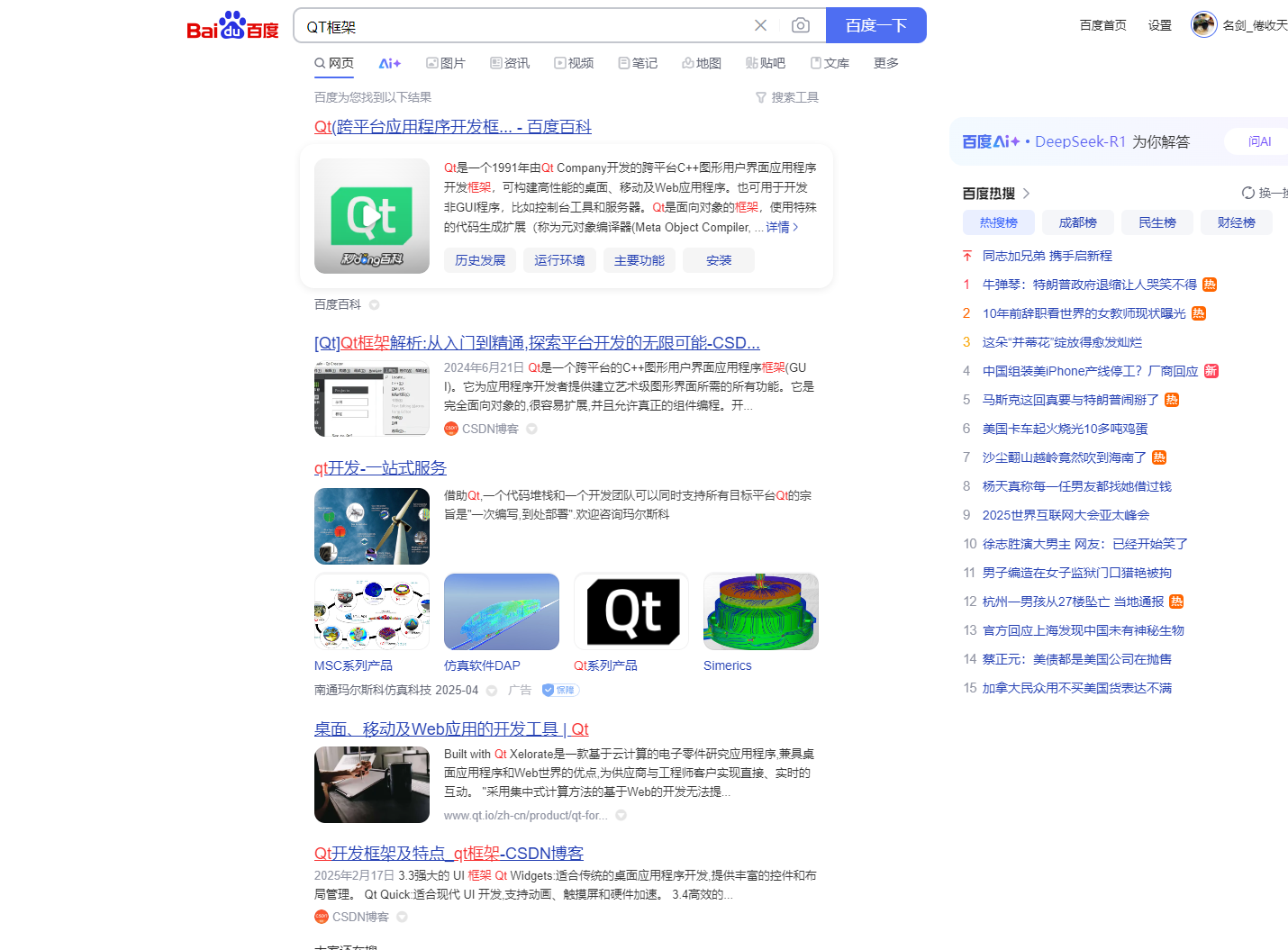
Task: Click the Baidu logo
Action: 232,25
